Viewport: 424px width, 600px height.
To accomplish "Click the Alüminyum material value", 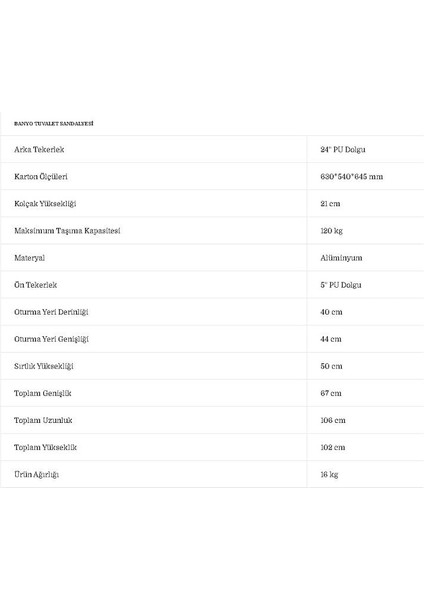I will click(341, 258).
